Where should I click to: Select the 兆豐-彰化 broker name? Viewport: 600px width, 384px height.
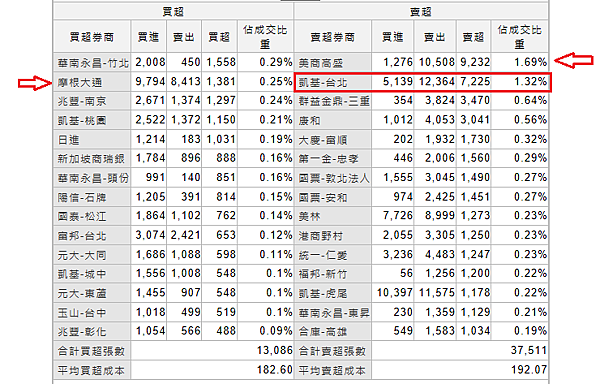click(82, 332)
